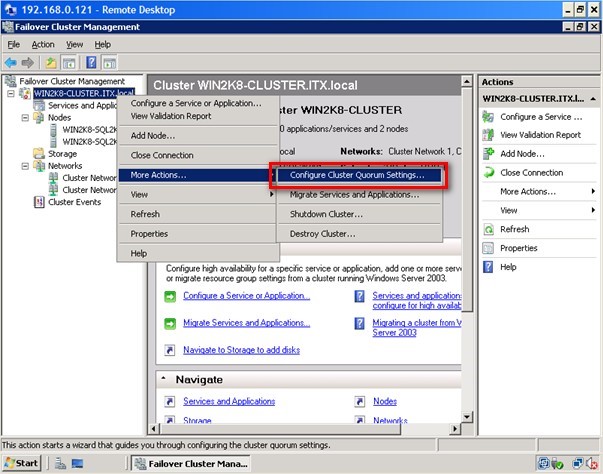603x474 pixels.
Task: Select View Validation Report in context menu
Action: [198, 116]
